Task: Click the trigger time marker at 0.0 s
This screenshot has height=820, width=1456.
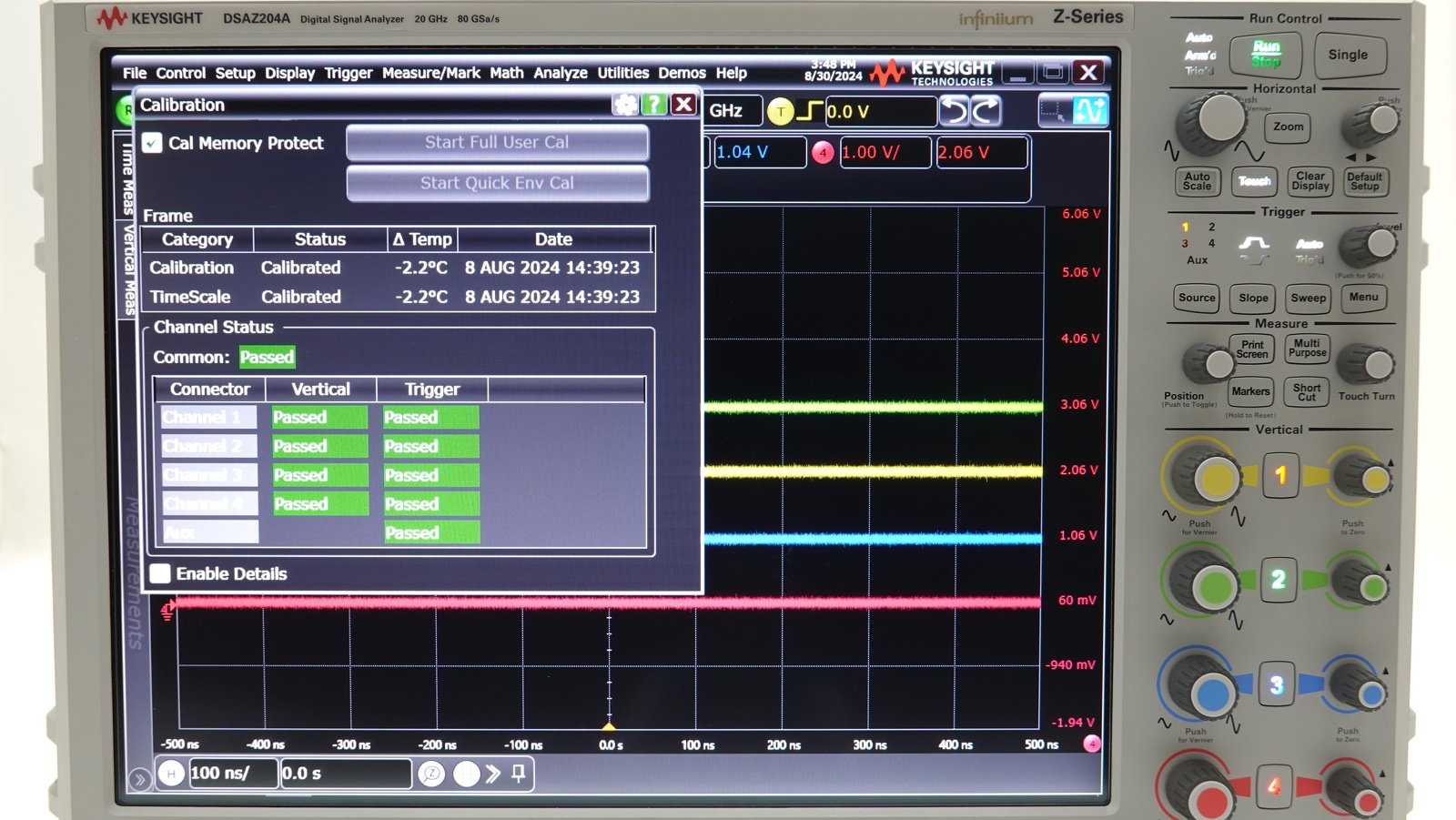Action: pos(609,726)
